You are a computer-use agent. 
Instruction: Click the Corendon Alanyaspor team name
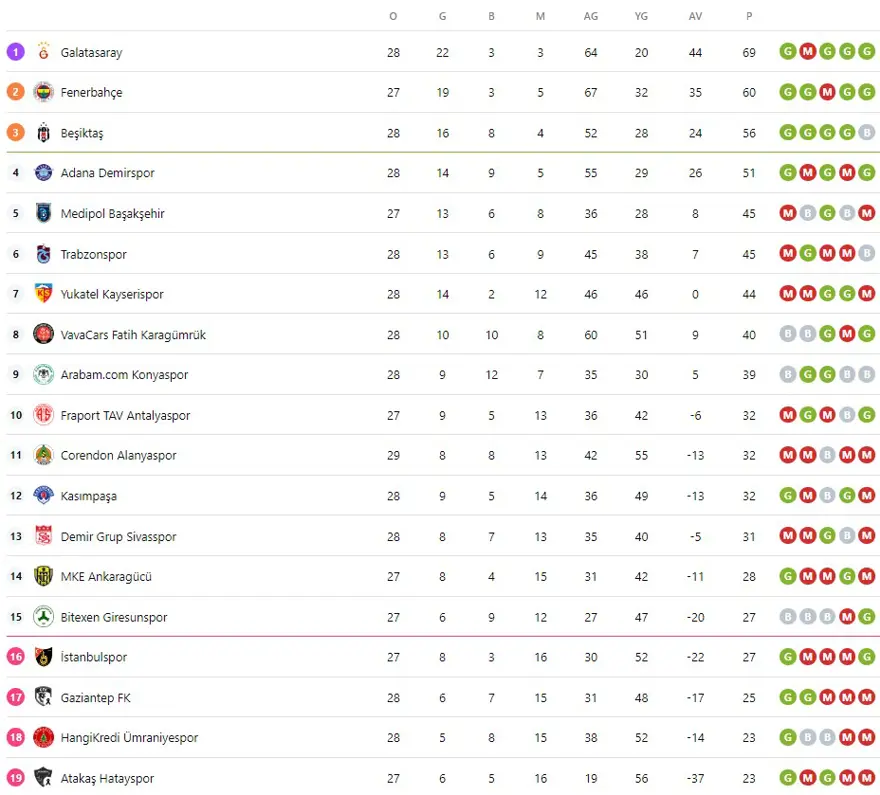(118, 455)
